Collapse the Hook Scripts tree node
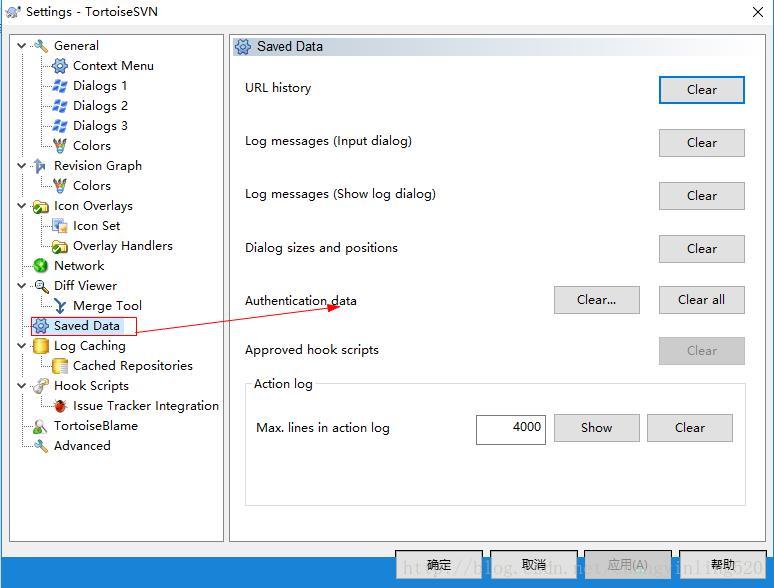 (21, 386)
